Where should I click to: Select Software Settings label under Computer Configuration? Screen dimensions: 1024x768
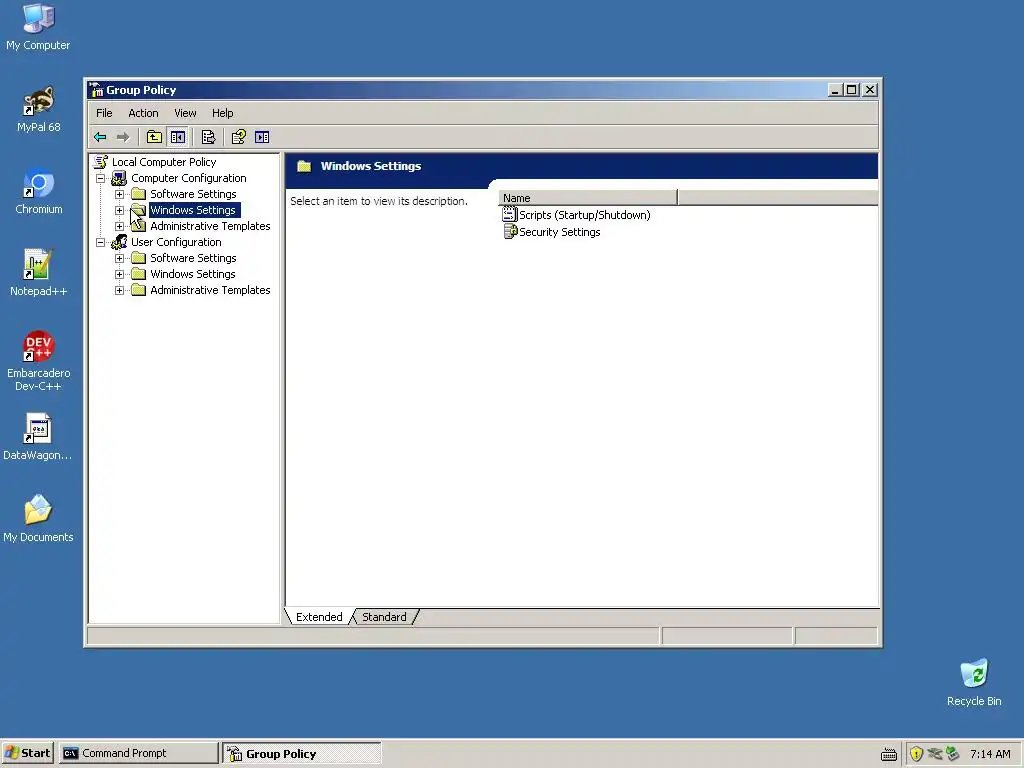193,194
